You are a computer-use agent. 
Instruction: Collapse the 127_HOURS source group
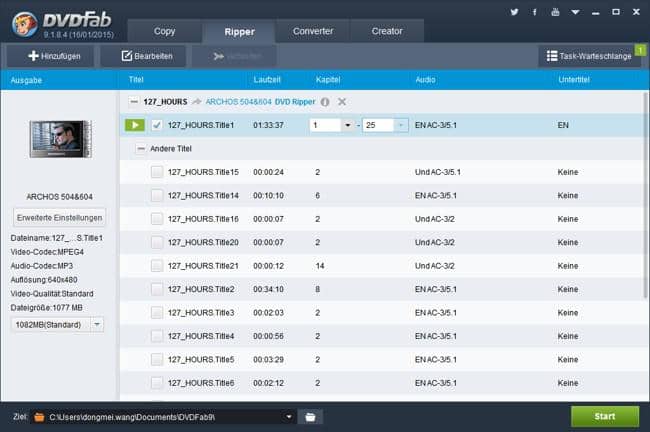pos(133,102)
